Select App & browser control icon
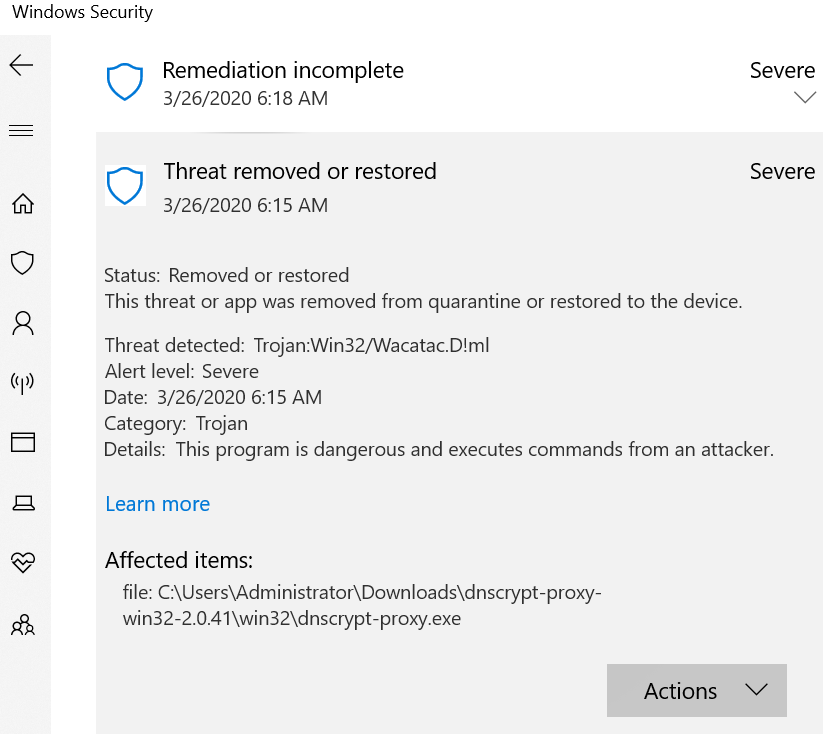Viewport: 825px width, 734px height. coord(24,441)
